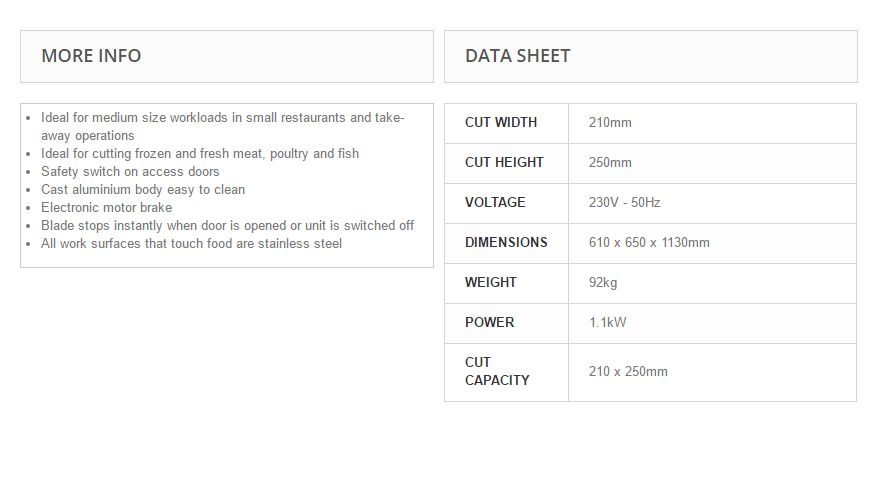Click the CUT WIDTH row label
Viewport: 873px width, 478px height.
501,123
